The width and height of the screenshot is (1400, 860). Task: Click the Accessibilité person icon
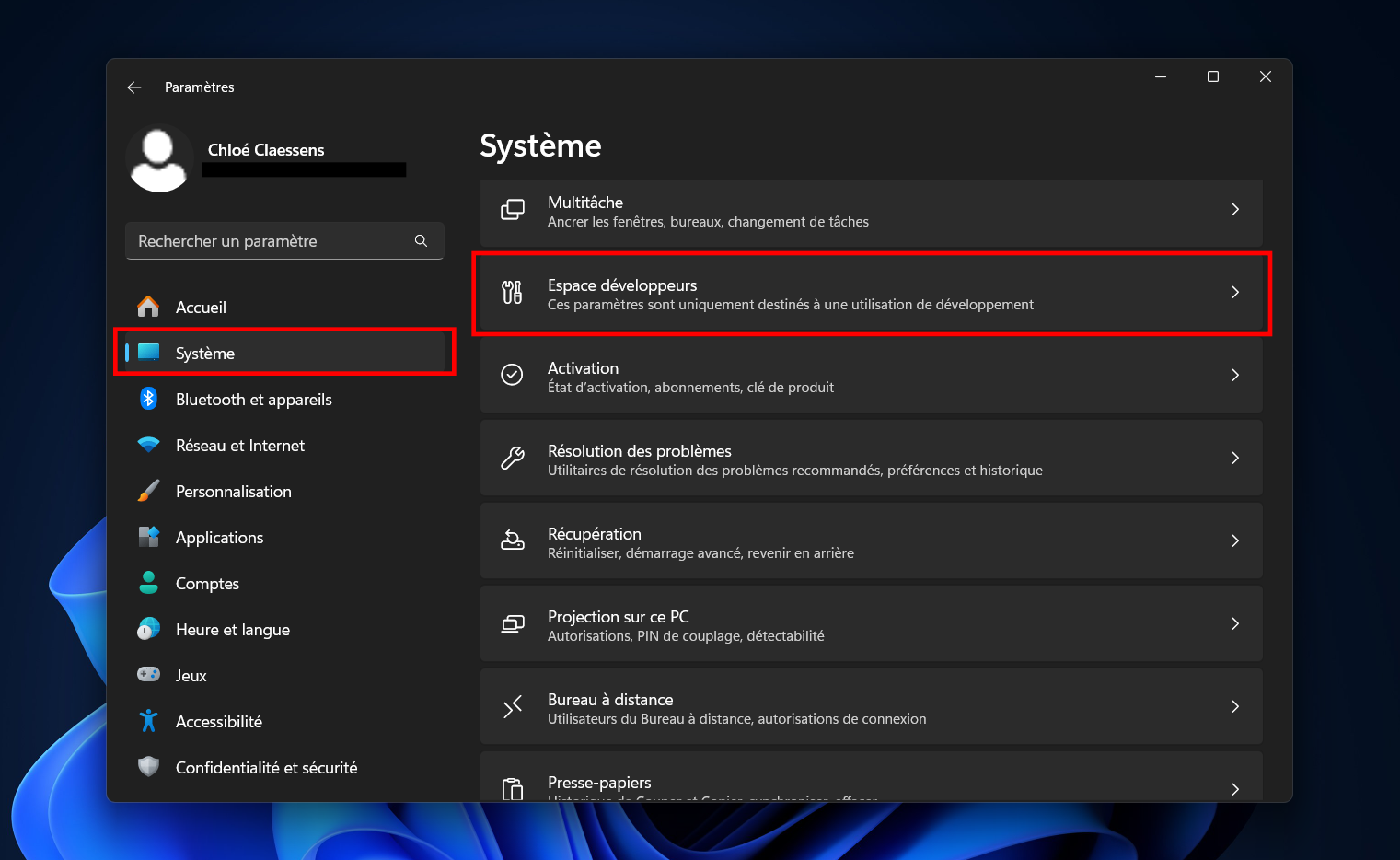click(148, 721)
